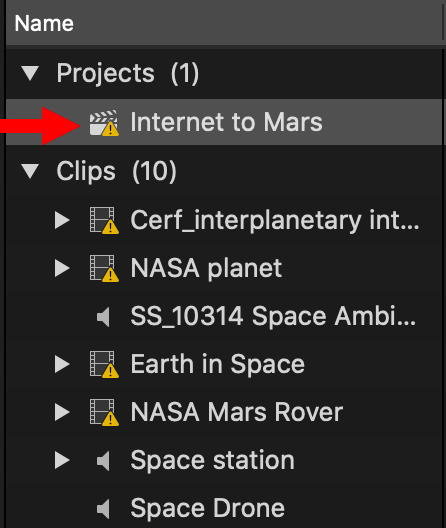
Task: Select the Projects (1) group label
Action: pos(128,73)
